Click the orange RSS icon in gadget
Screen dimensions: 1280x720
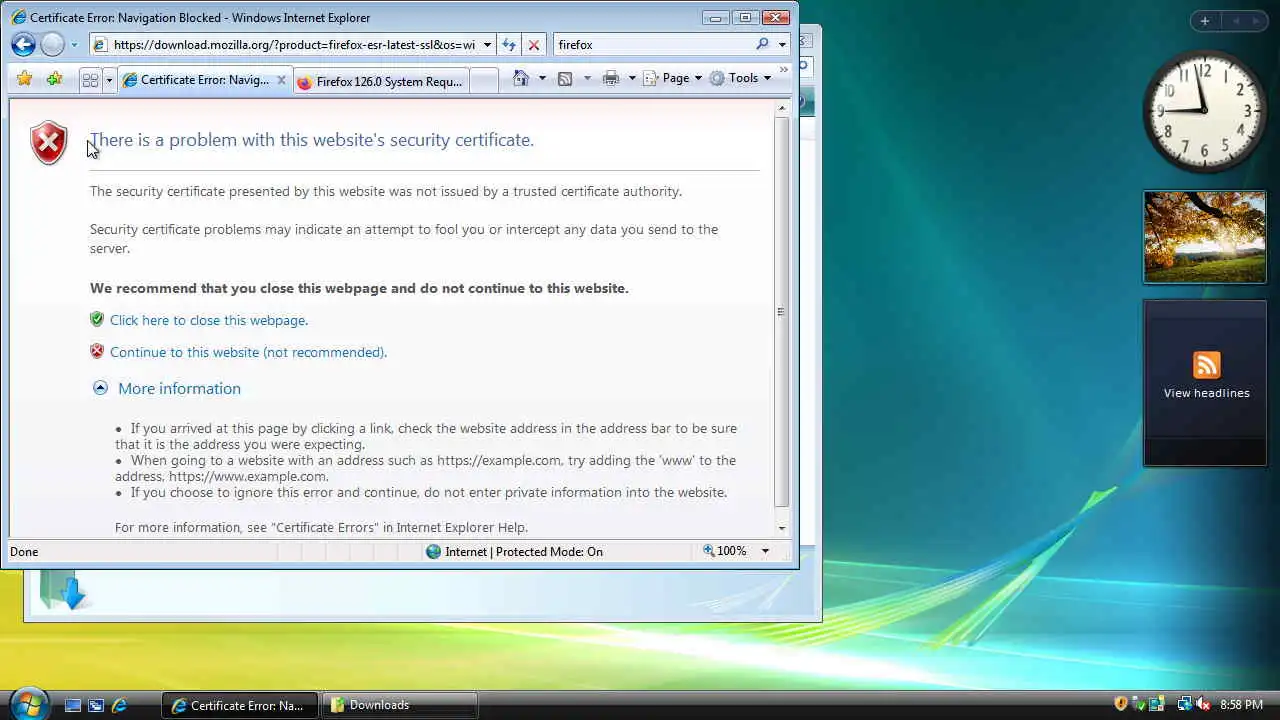pyautogui.click(x=1206, y=364)
